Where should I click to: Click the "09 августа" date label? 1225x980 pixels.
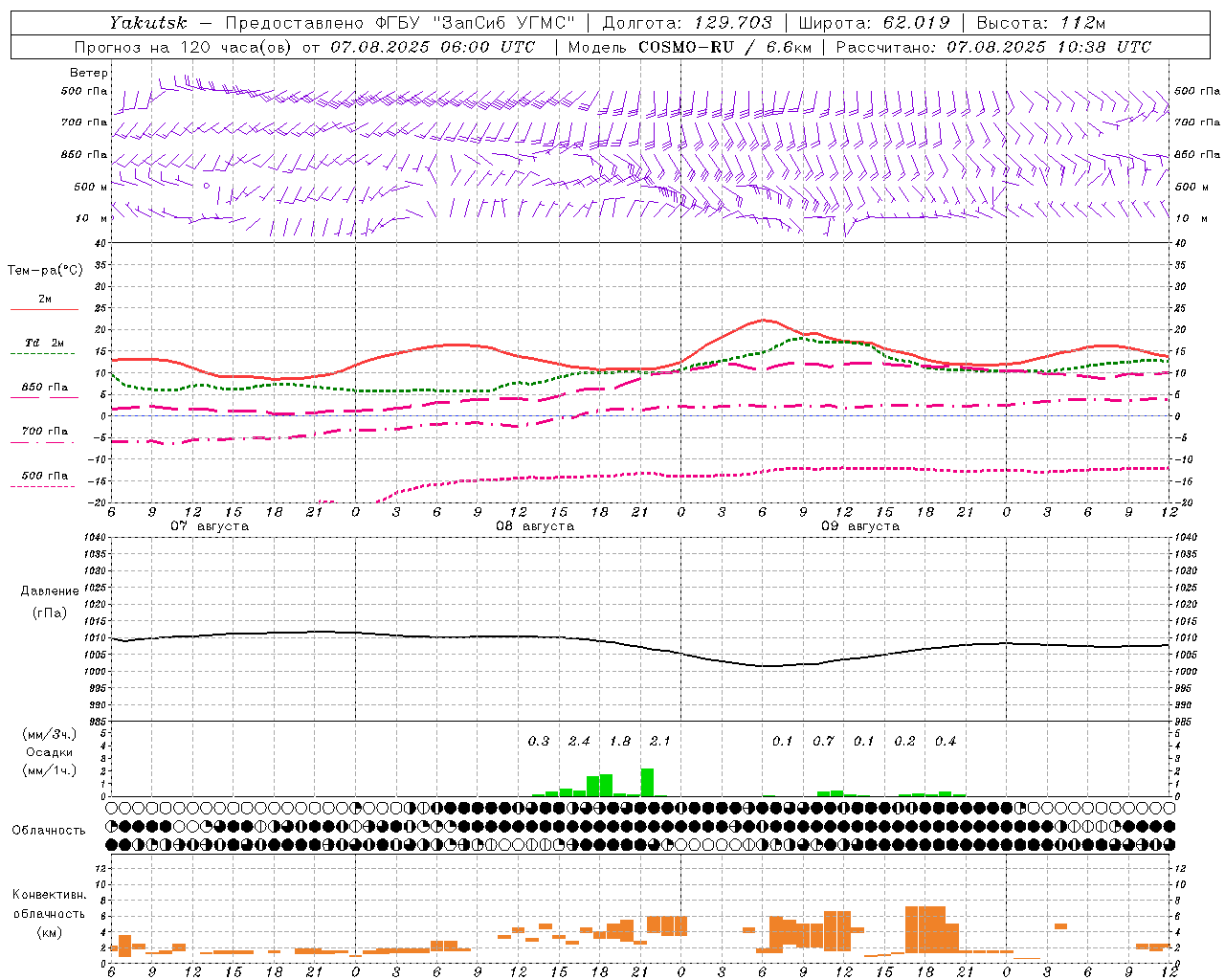pos(860,526)
